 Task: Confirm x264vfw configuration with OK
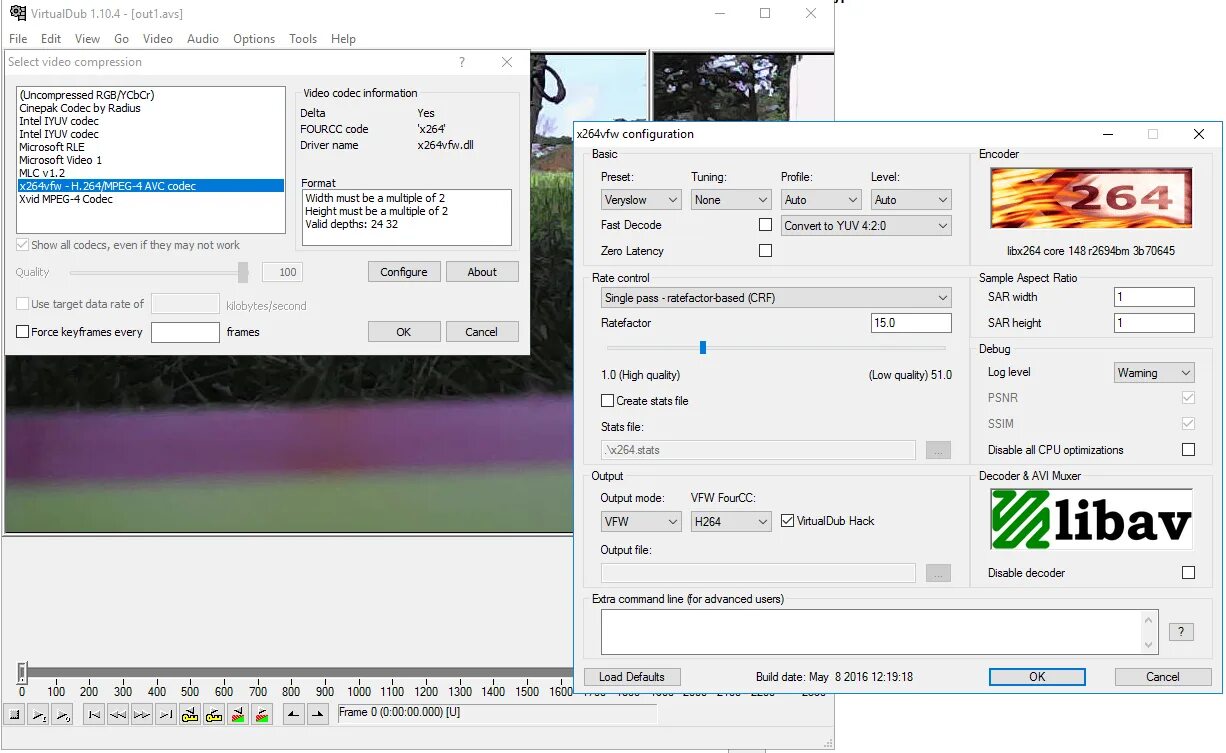1037,677
